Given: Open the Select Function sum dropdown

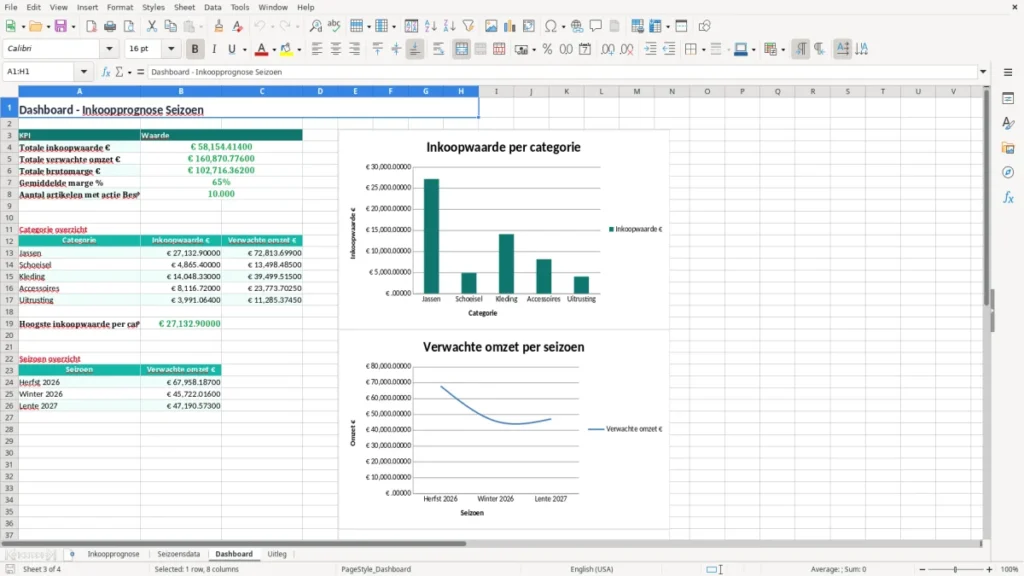Looking at the screenshot, I should coord(129,72).
